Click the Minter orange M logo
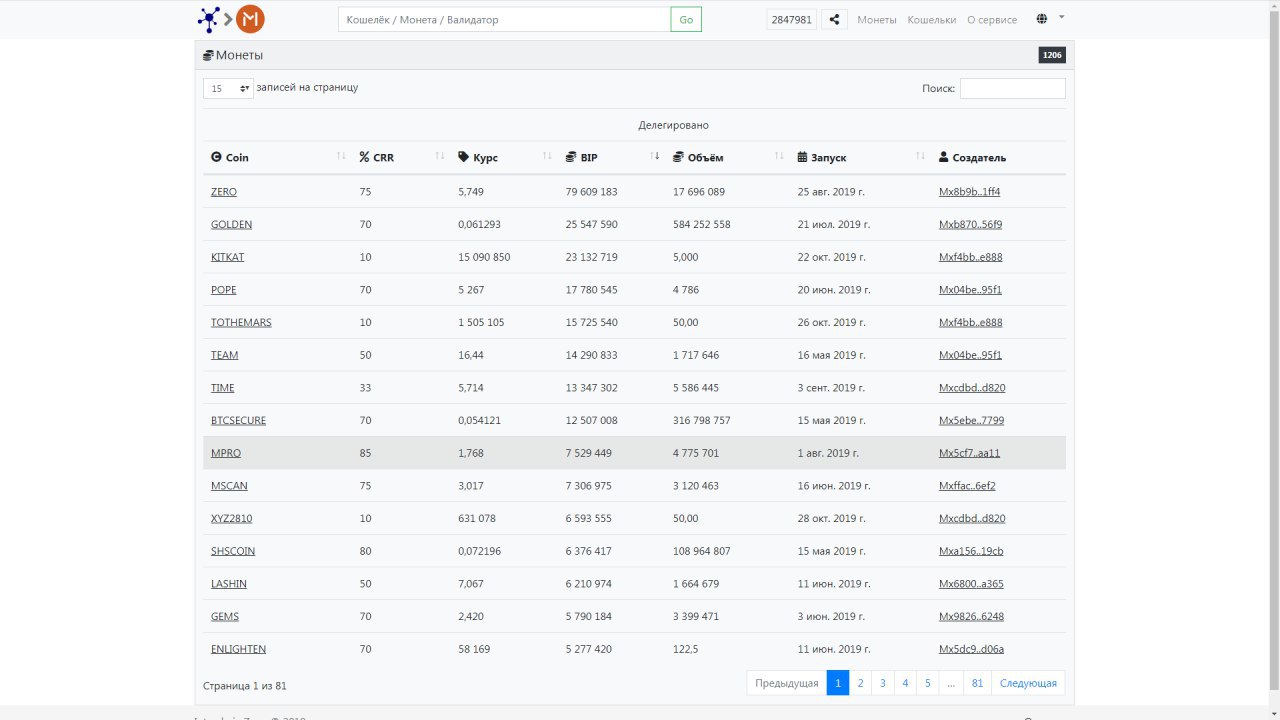 click(x=251, y=19)
